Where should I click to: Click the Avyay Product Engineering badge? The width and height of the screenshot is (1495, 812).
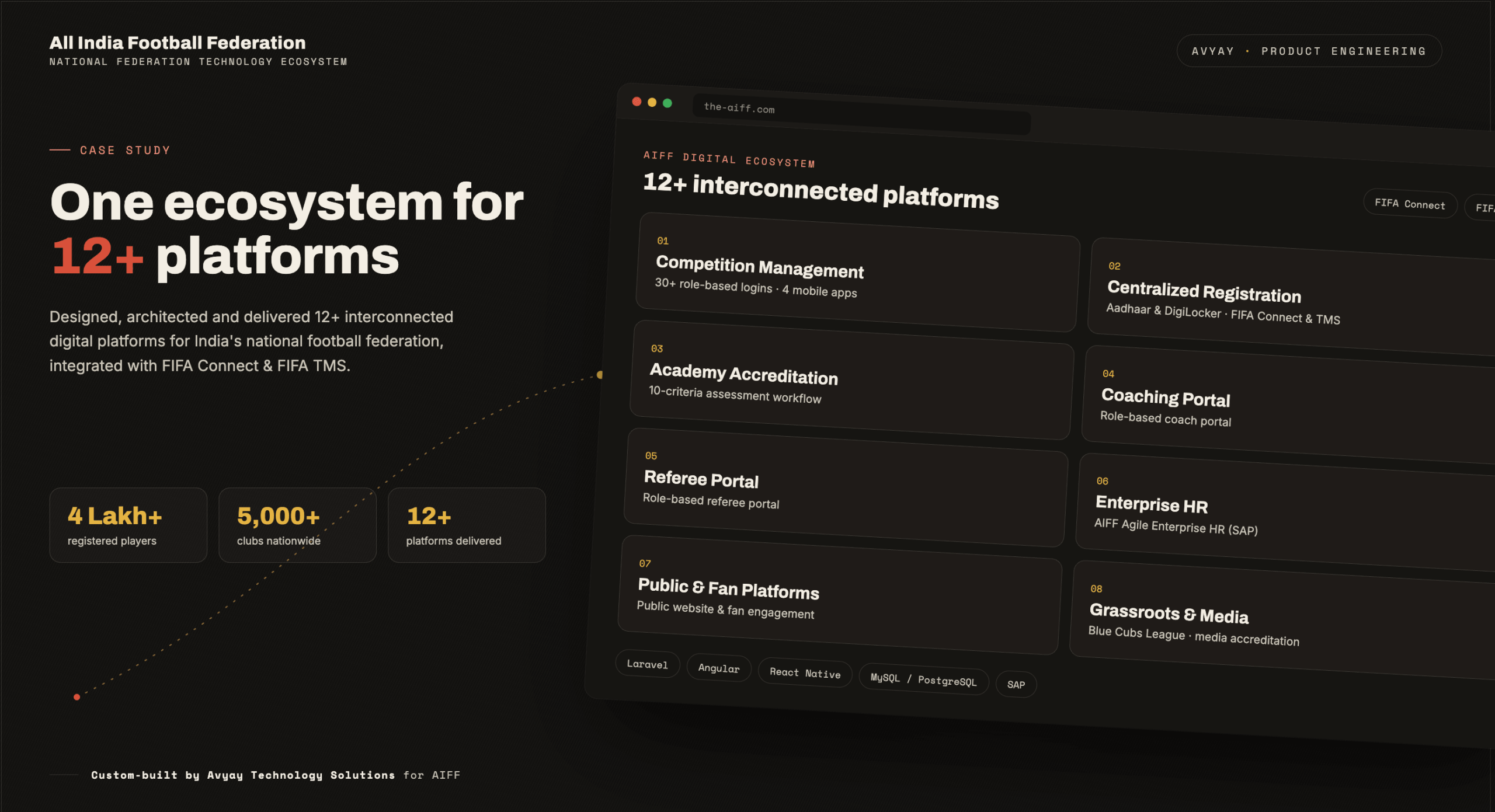pos(1309,51)
